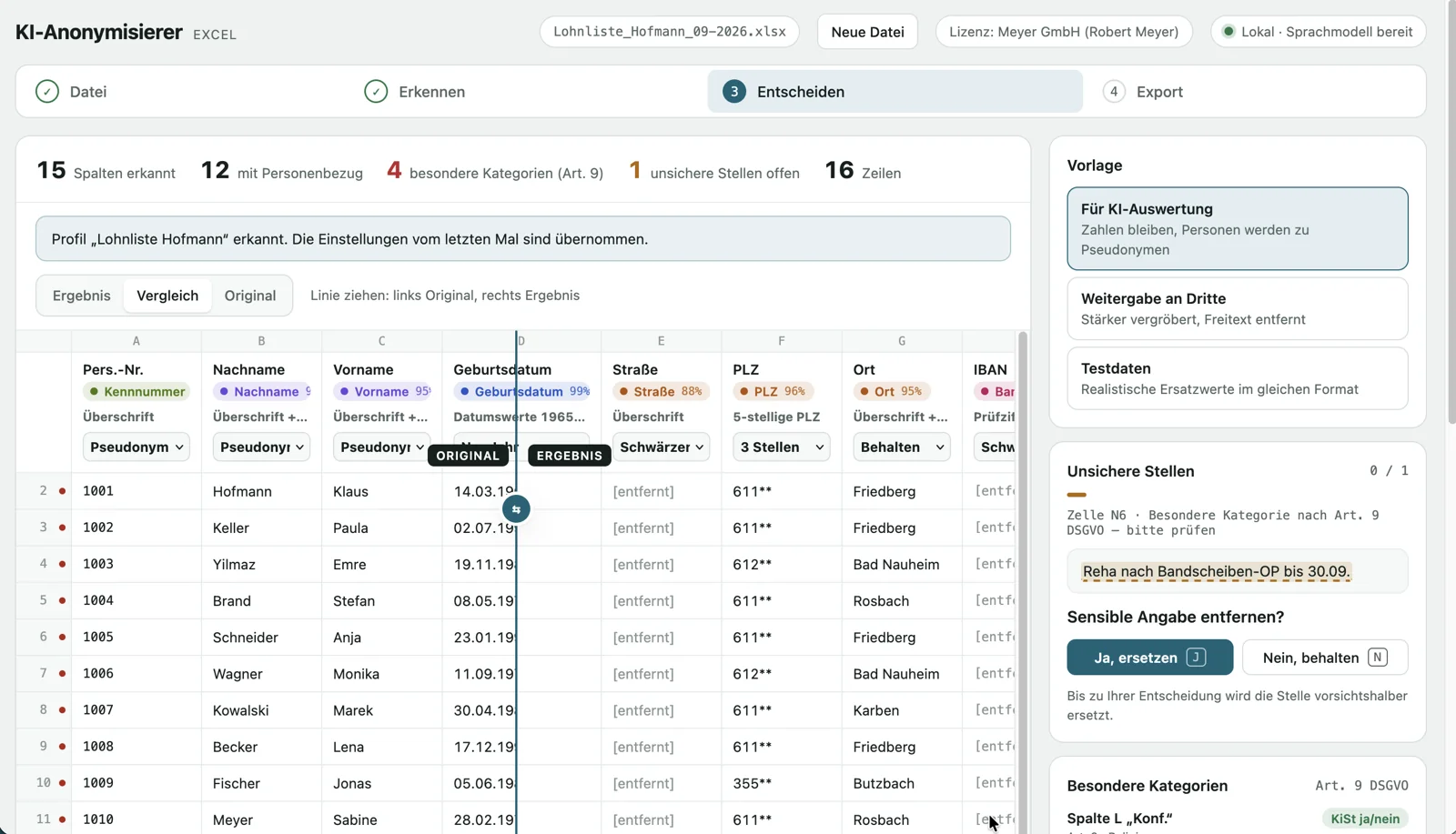Click the Geburtsdatum 99% classification tag
The height and width of the screenshot is (834, 1456).
pos(521,392)
